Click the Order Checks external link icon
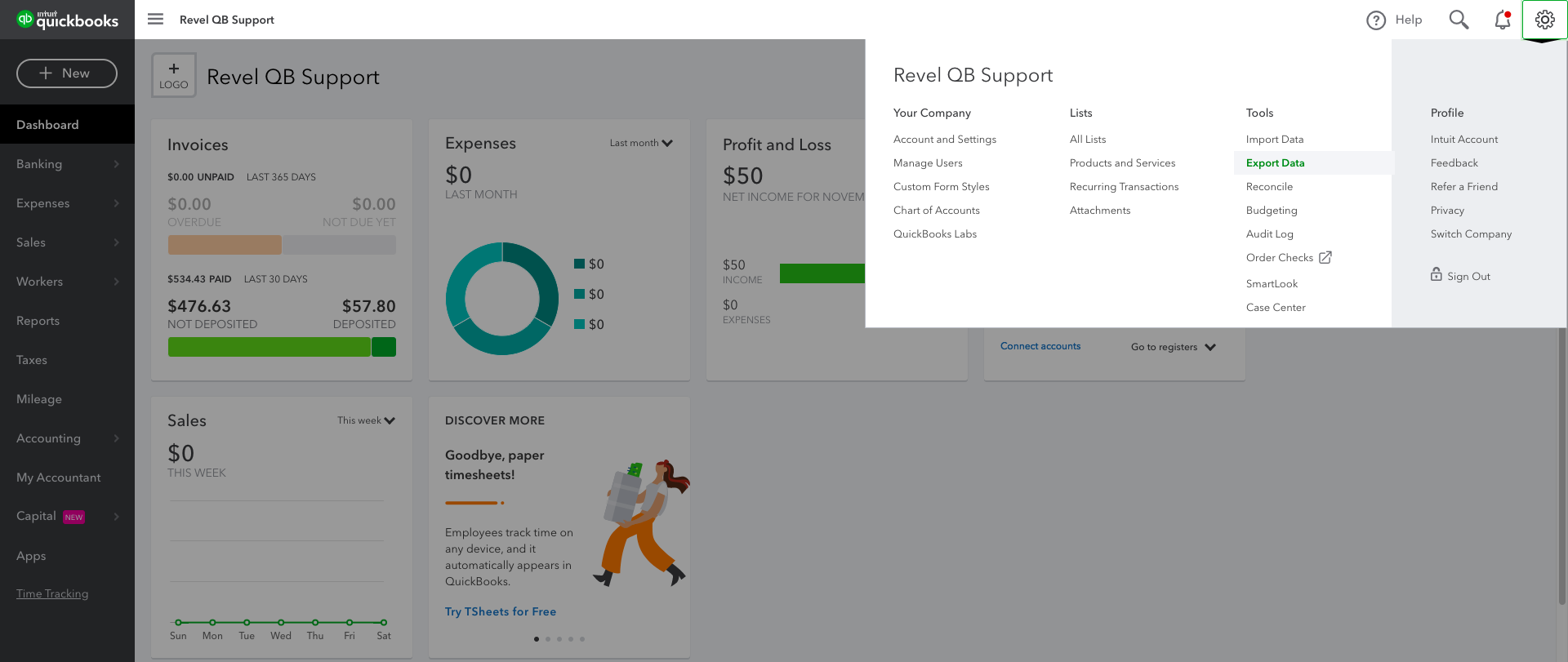Image resolution: width=1568 pixels, height=662 pixels. click(1325, 257)
